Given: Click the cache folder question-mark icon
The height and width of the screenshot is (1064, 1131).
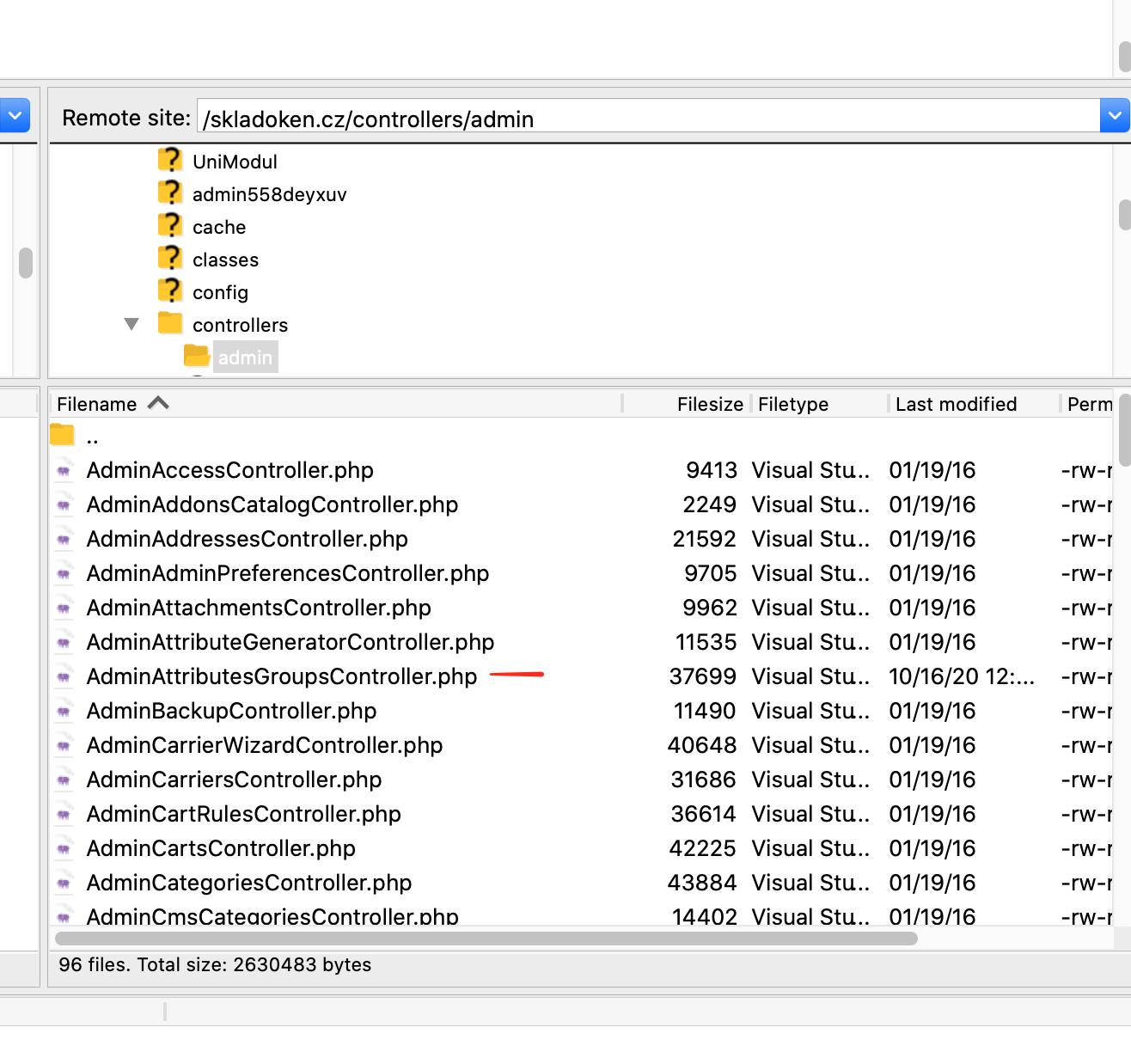Looking at the screenshot, I should pos(170,226).
